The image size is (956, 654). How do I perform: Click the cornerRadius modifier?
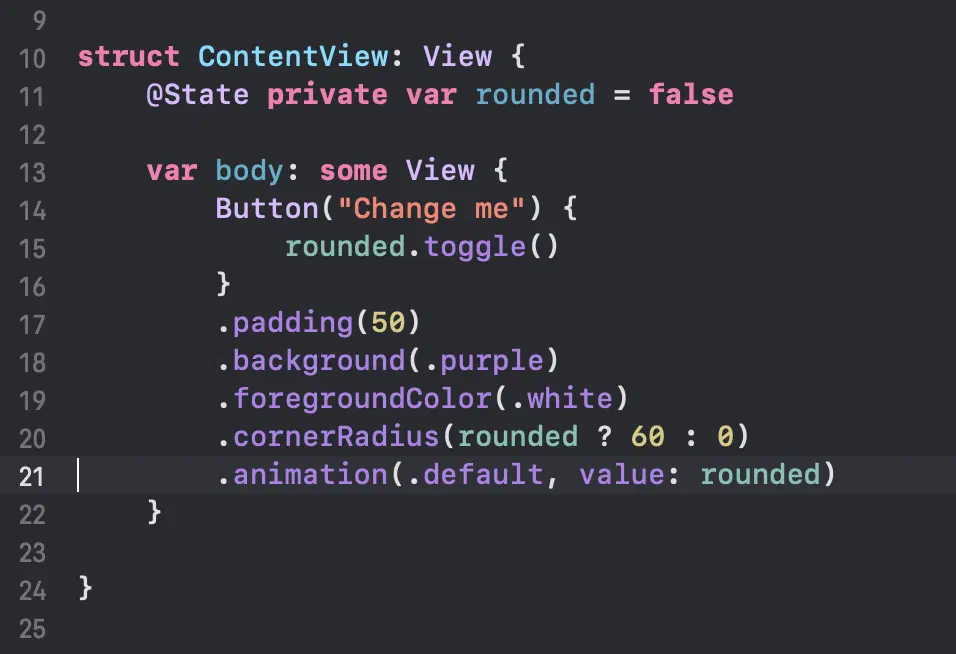point(336,437)
